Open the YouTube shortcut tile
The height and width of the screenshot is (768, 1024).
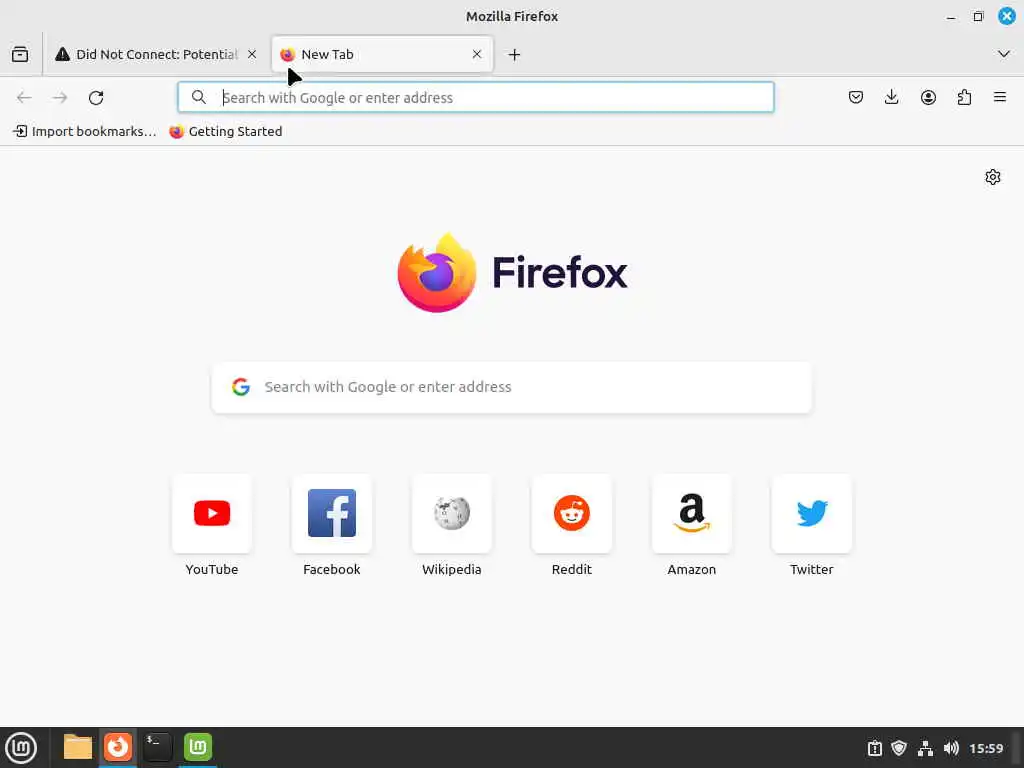click(212, 513)
